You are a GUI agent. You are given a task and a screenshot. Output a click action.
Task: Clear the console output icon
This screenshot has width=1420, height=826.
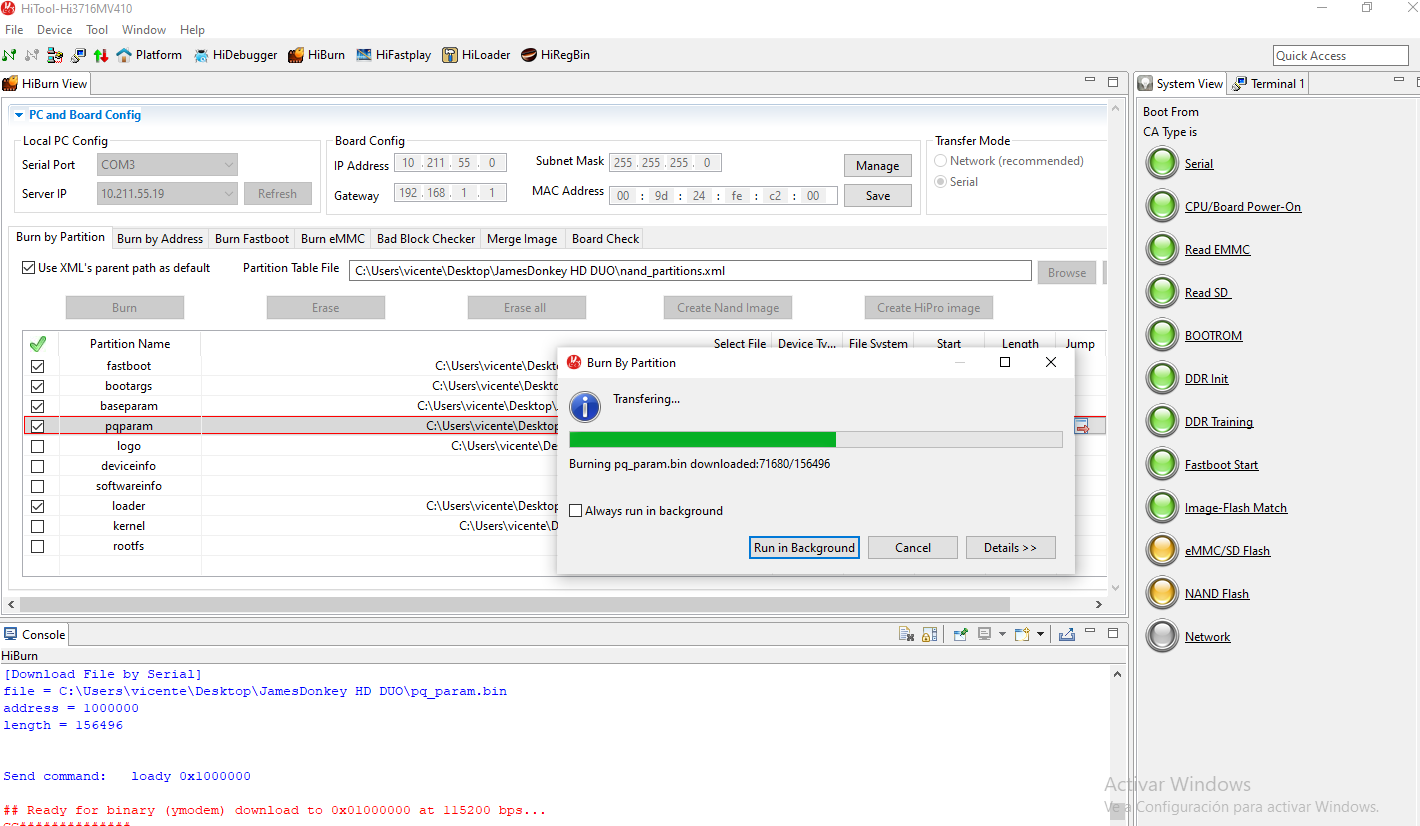(x=906, y=634)
